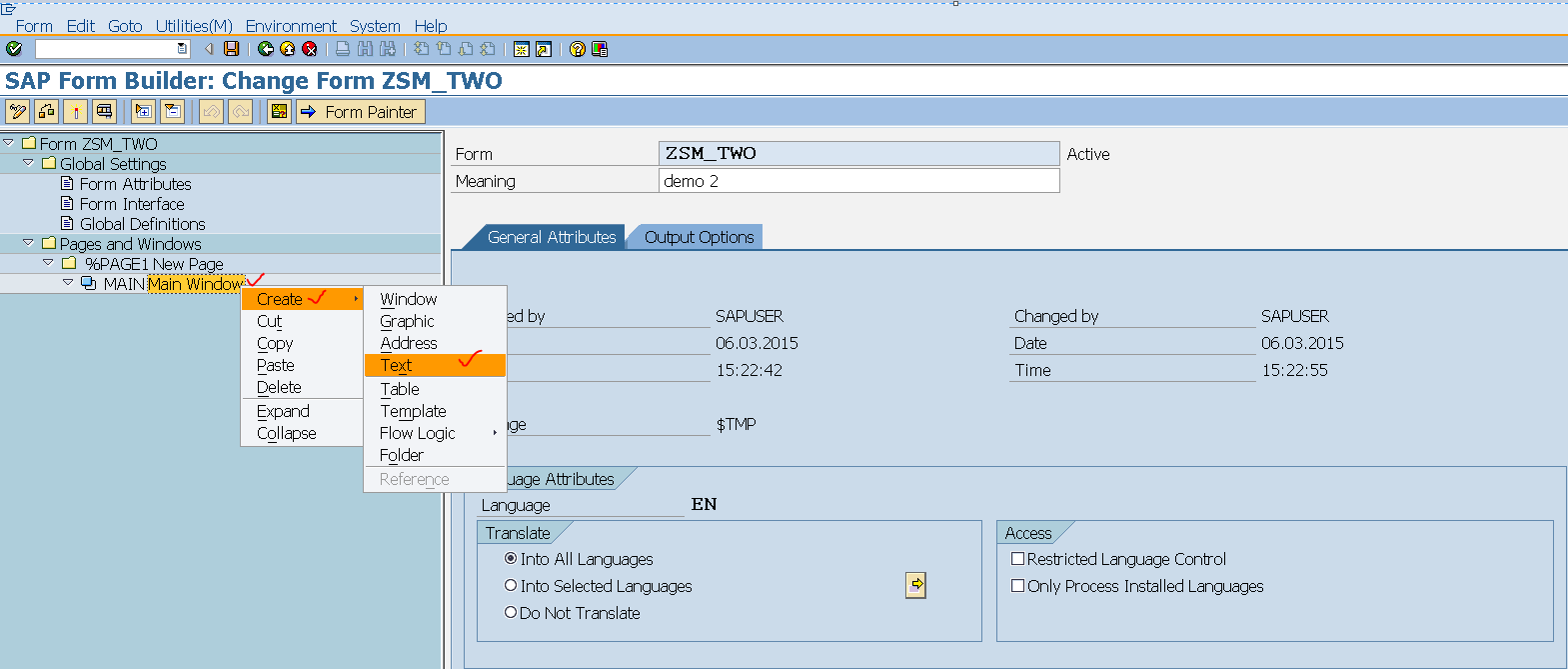This screenshot has width=1568, height=669.
Task: Choose Table from the Create submenu
Action: pyautogui.click(x=435, y=389)
